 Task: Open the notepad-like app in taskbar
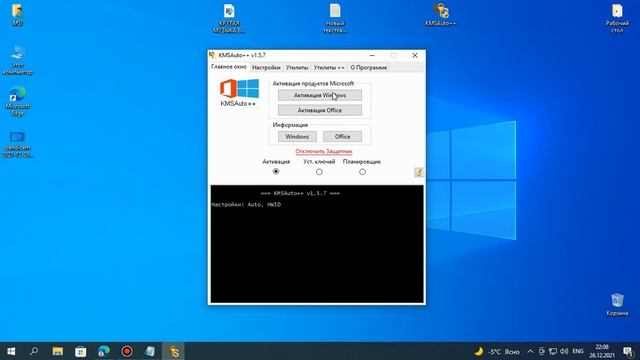(150, 351)
